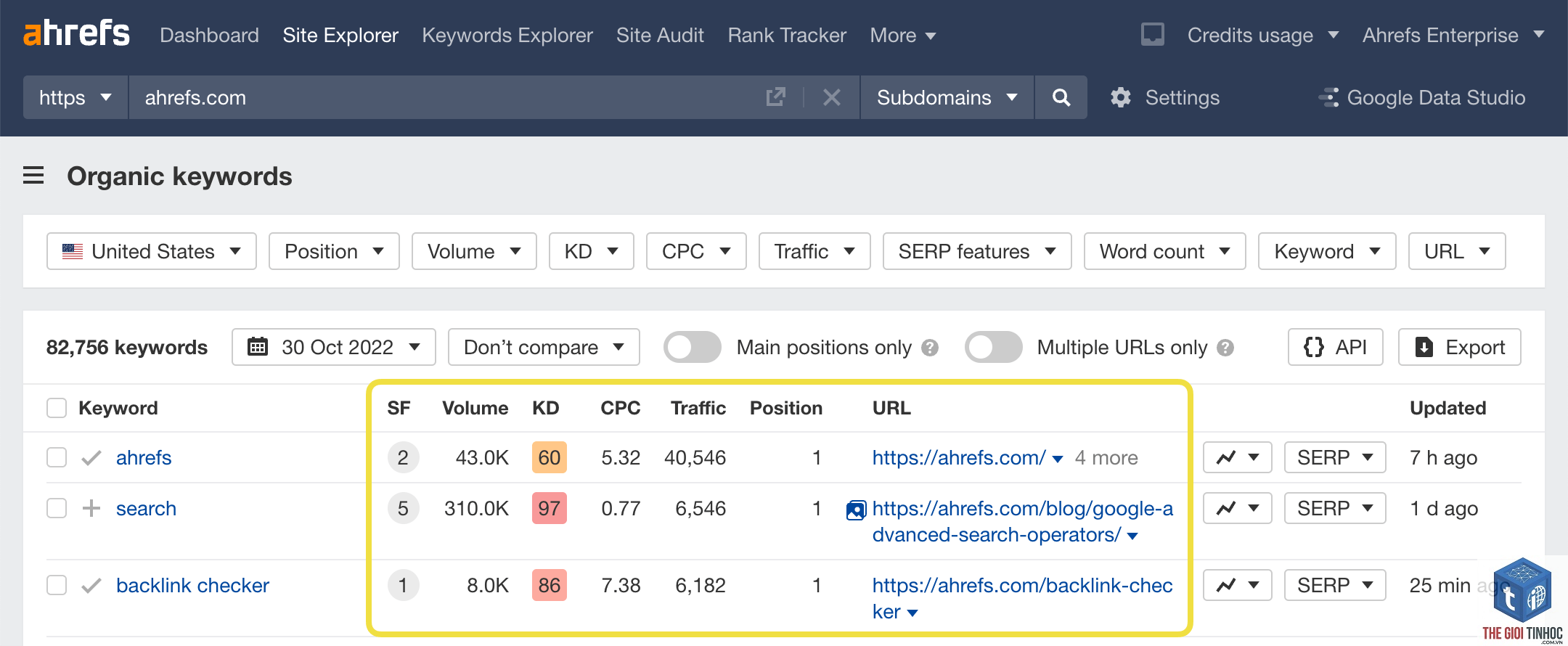The width and height of the screenshot is (1568, 646).
Task: Show SERP features count 2 for ahrefs
Action: [x=403, y=457]
